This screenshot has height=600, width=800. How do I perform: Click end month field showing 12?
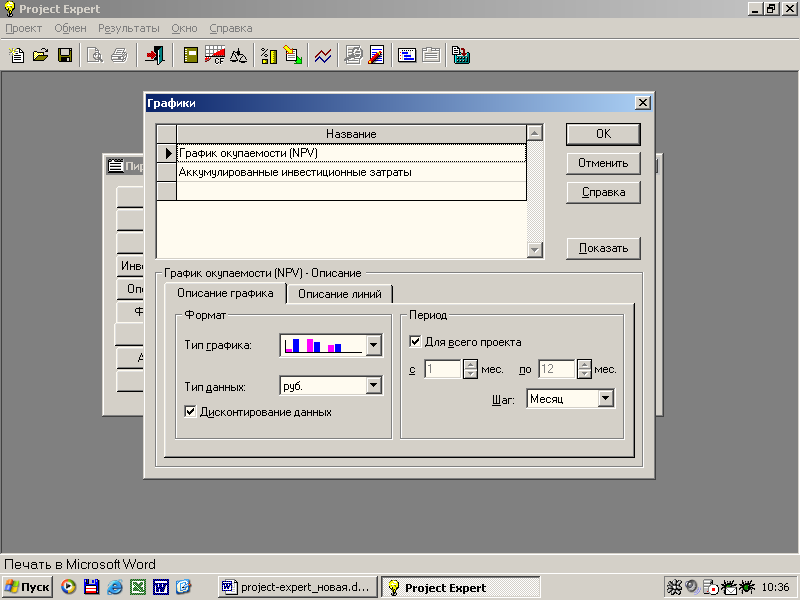coord(557,369)
